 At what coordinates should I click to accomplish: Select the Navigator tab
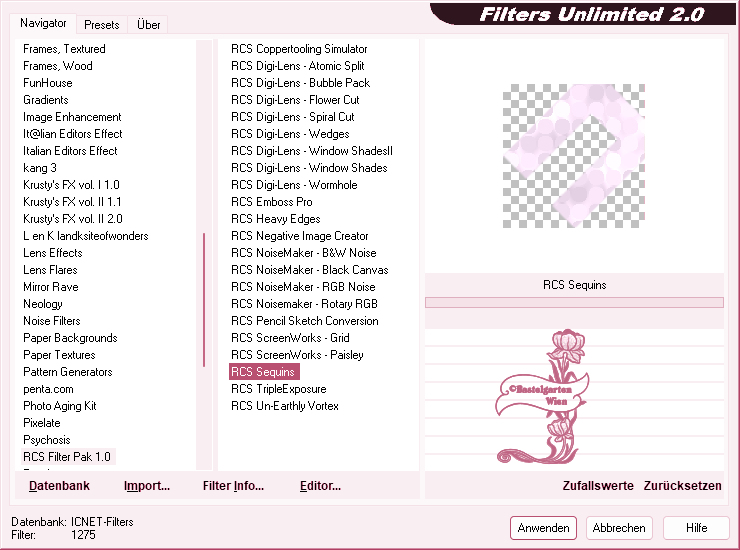tap(43, 24)
